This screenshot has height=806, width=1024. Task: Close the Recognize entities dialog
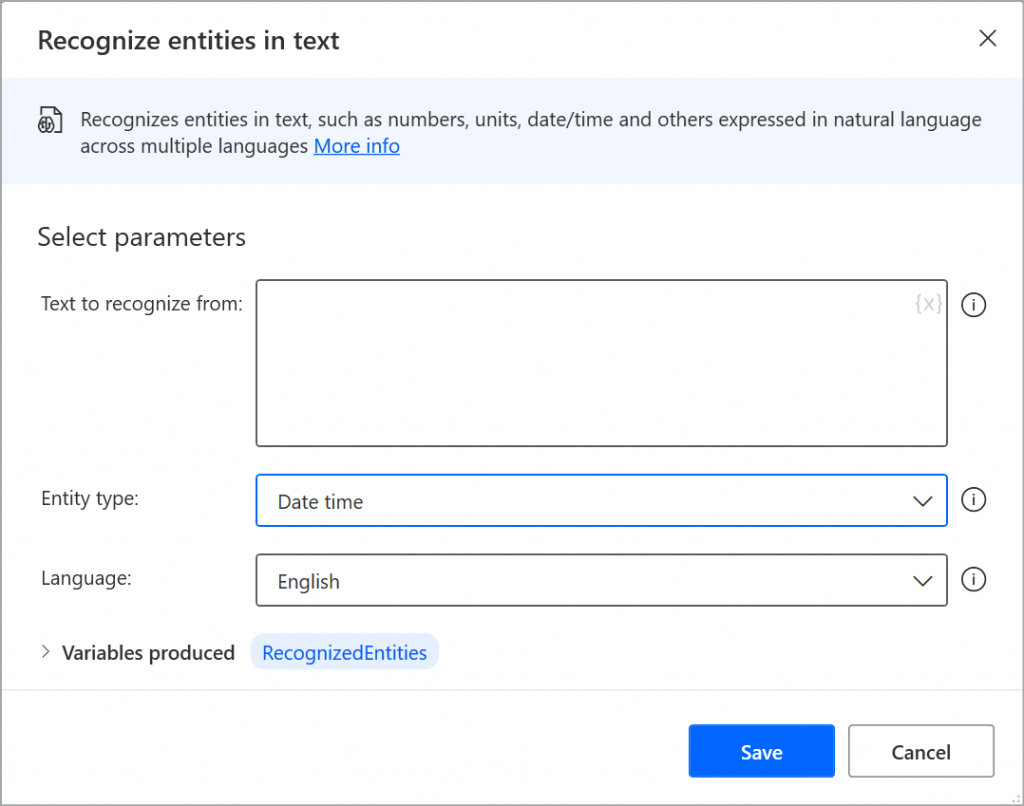point(987,39)
